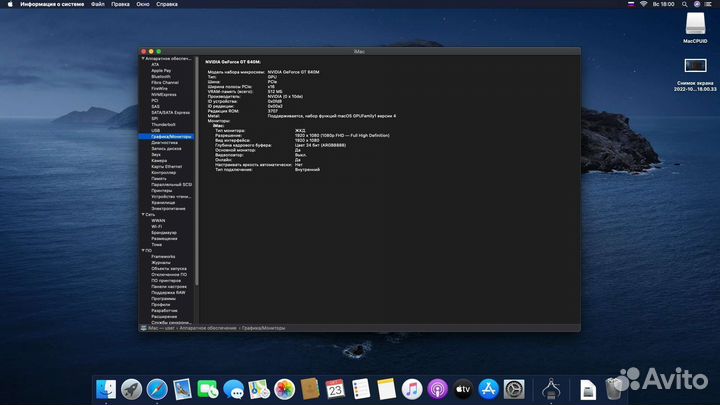
Task: Open Правка menu in menu bar
Action: pyautogui.click(x=120, y=4)
